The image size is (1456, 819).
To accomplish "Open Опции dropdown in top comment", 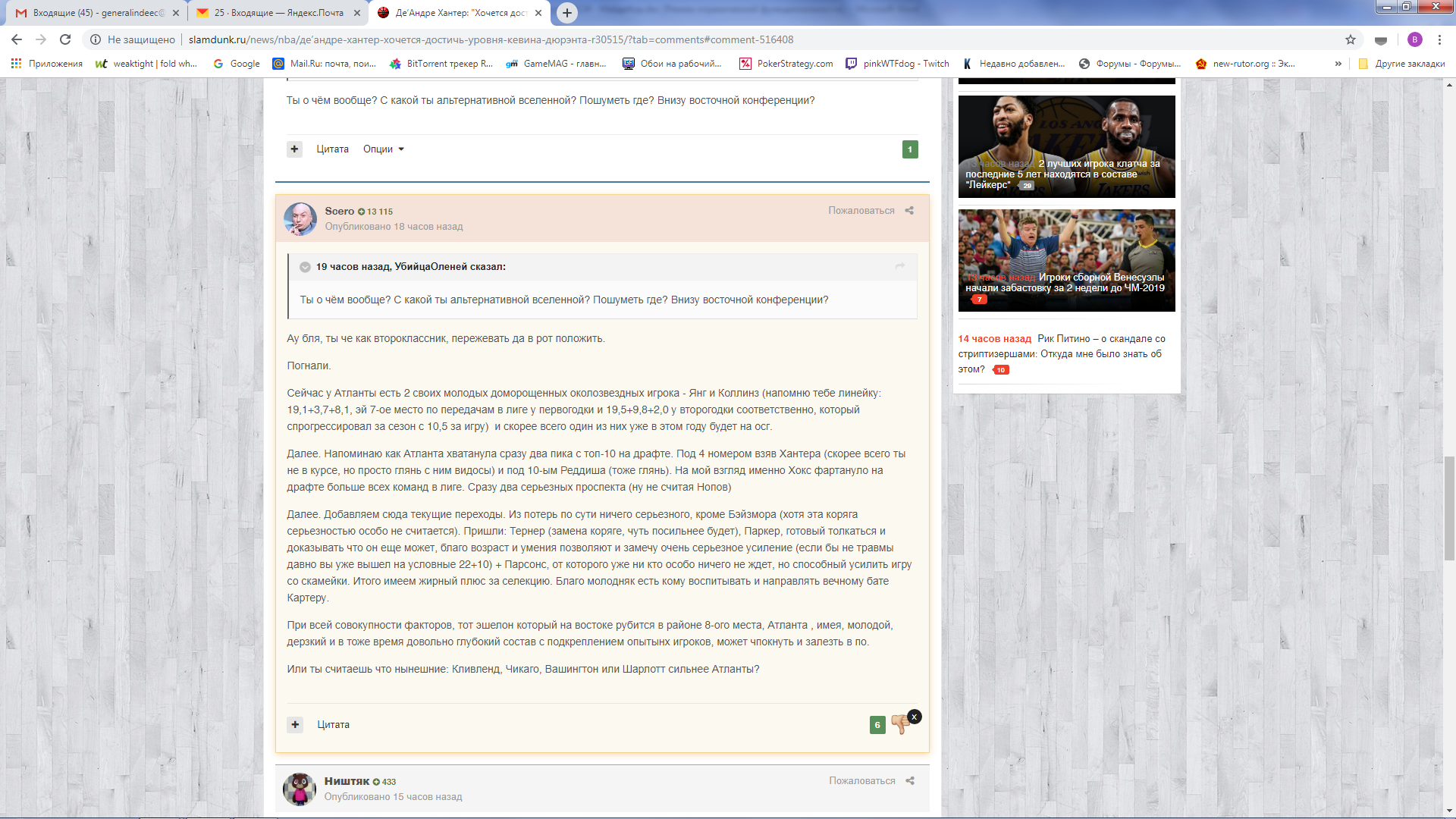I will pyautogui.click(x=383, y=149).
